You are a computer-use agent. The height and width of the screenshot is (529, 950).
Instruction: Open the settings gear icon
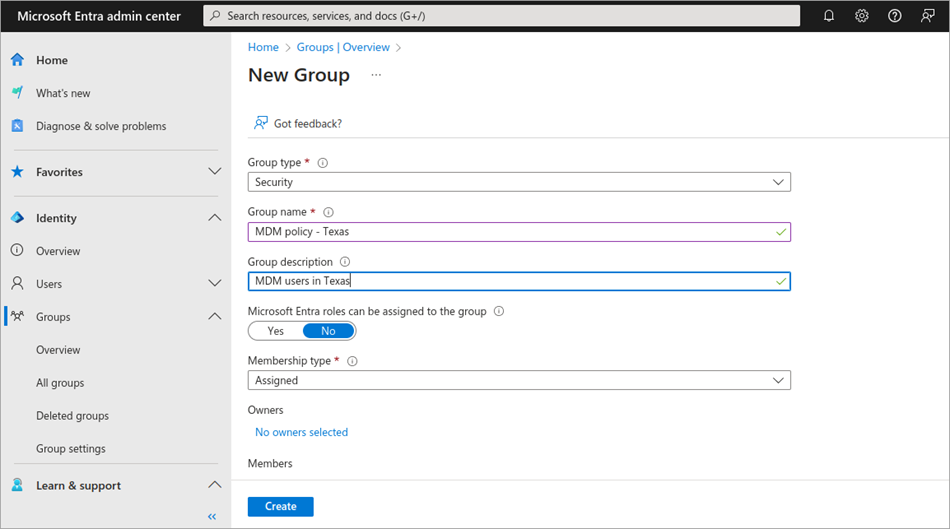pyautogui.click(x=862, y=16)
